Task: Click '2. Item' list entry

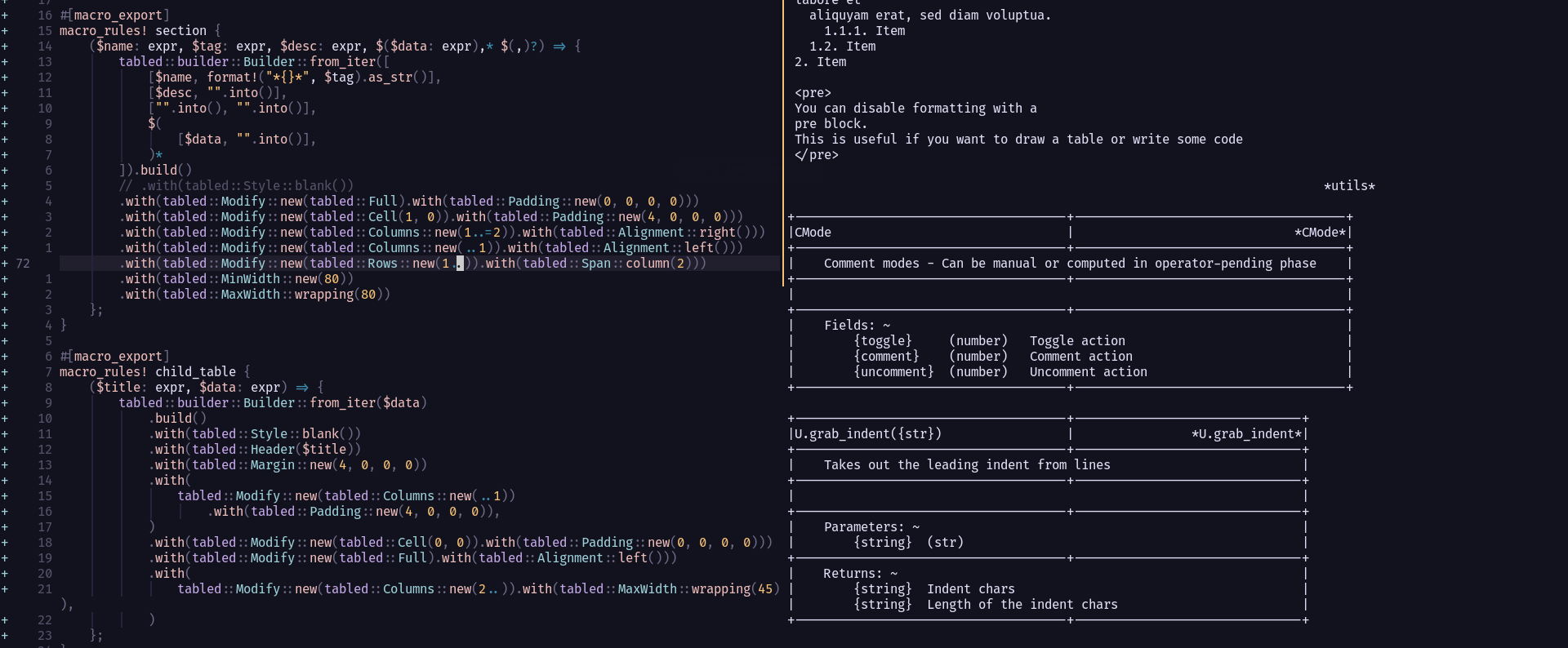Action: pos(820,62)
